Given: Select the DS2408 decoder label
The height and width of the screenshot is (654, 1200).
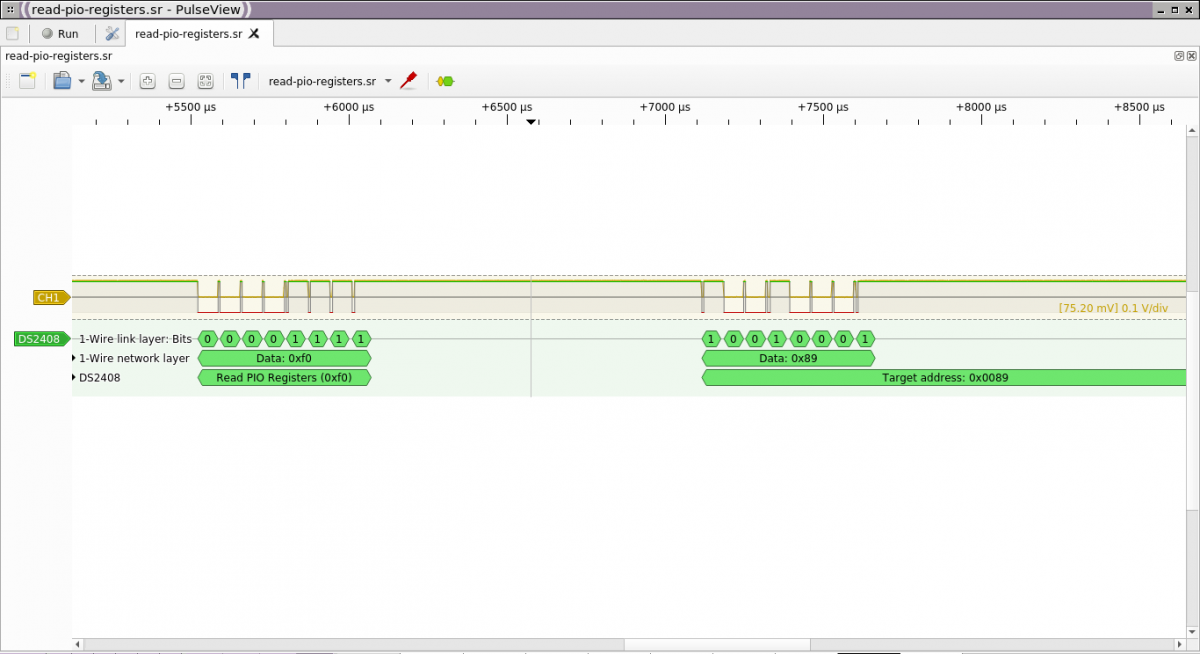Looking at the screenshot, I should 42,339.
